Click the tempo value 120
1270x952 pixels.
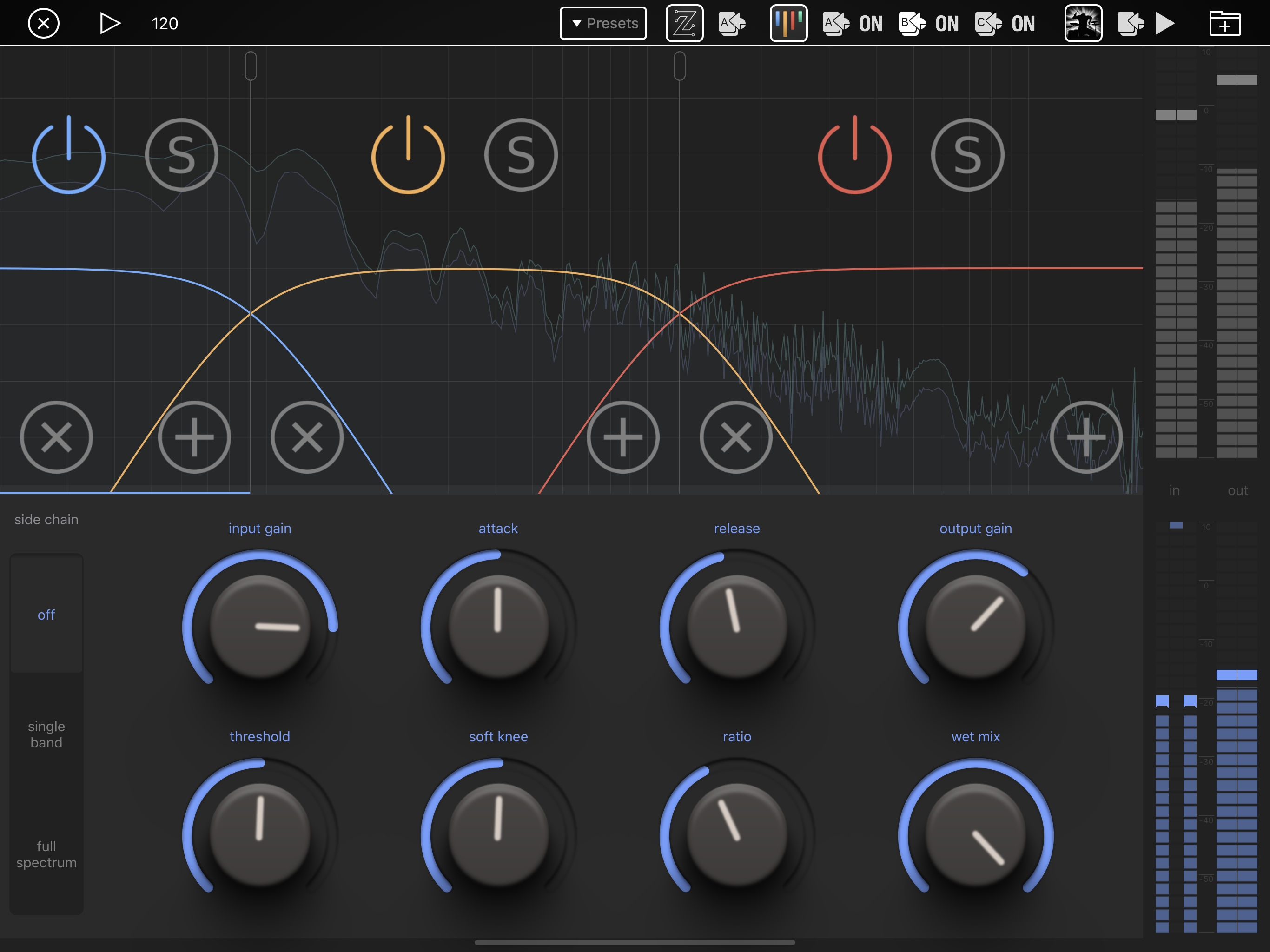pos(165,24)
